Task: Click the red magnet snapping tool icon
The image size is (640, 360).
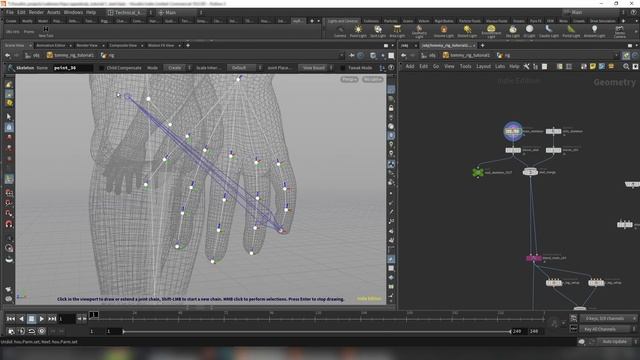Action: (9, 224)
